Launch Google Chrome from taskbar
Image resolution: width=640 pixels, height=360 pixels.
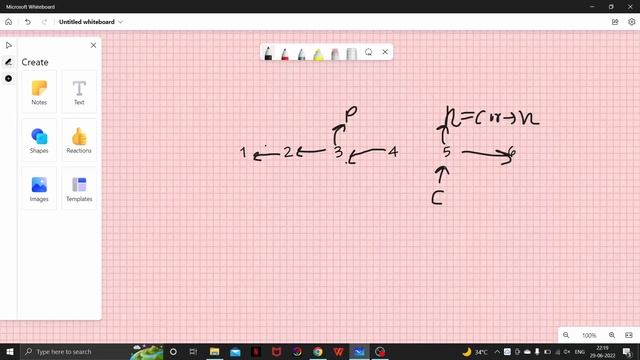point(318,351)
